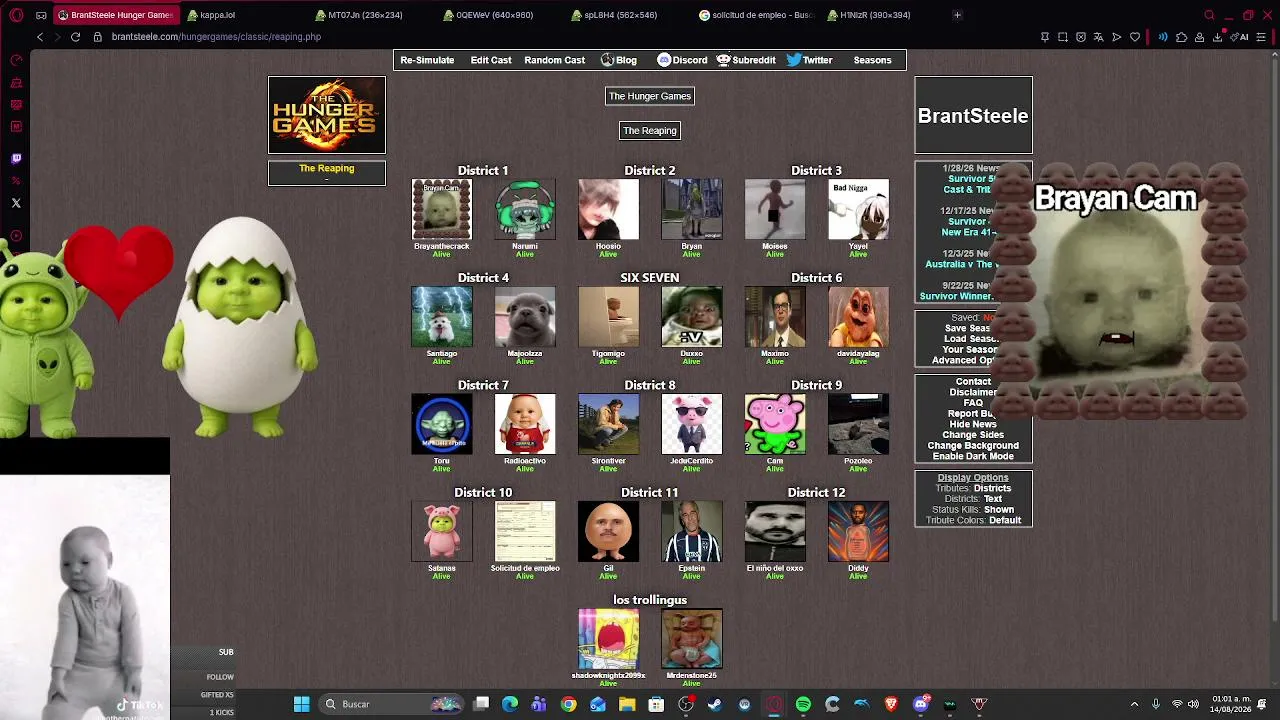Image resolution: width=1280 pixels, height=720 pixels.
Task: Open the Seasons menu item
Action: click(x=872, y=60)
